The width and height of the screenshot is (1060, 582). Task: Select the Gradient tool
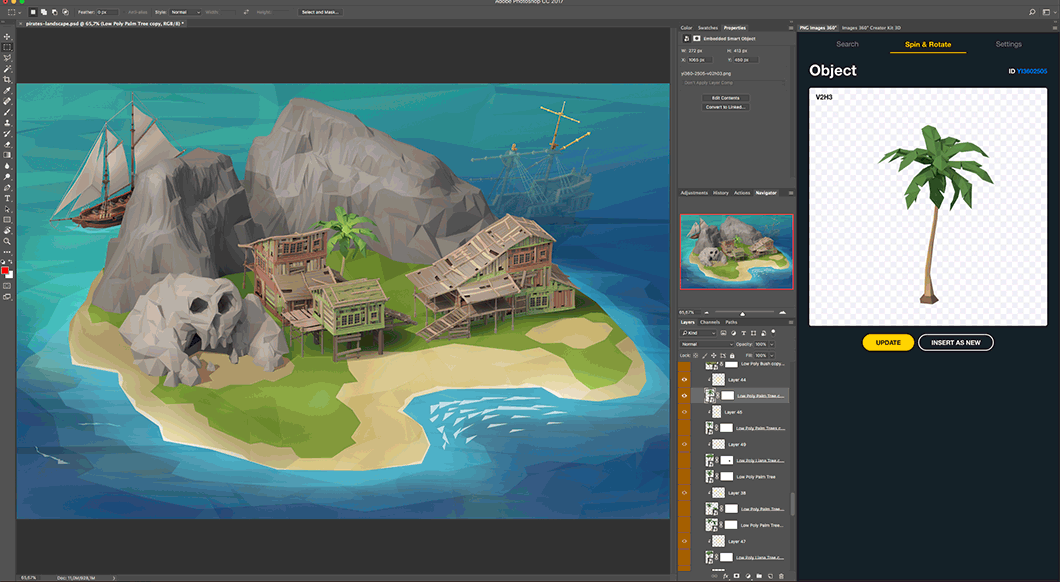click(7, 155)
